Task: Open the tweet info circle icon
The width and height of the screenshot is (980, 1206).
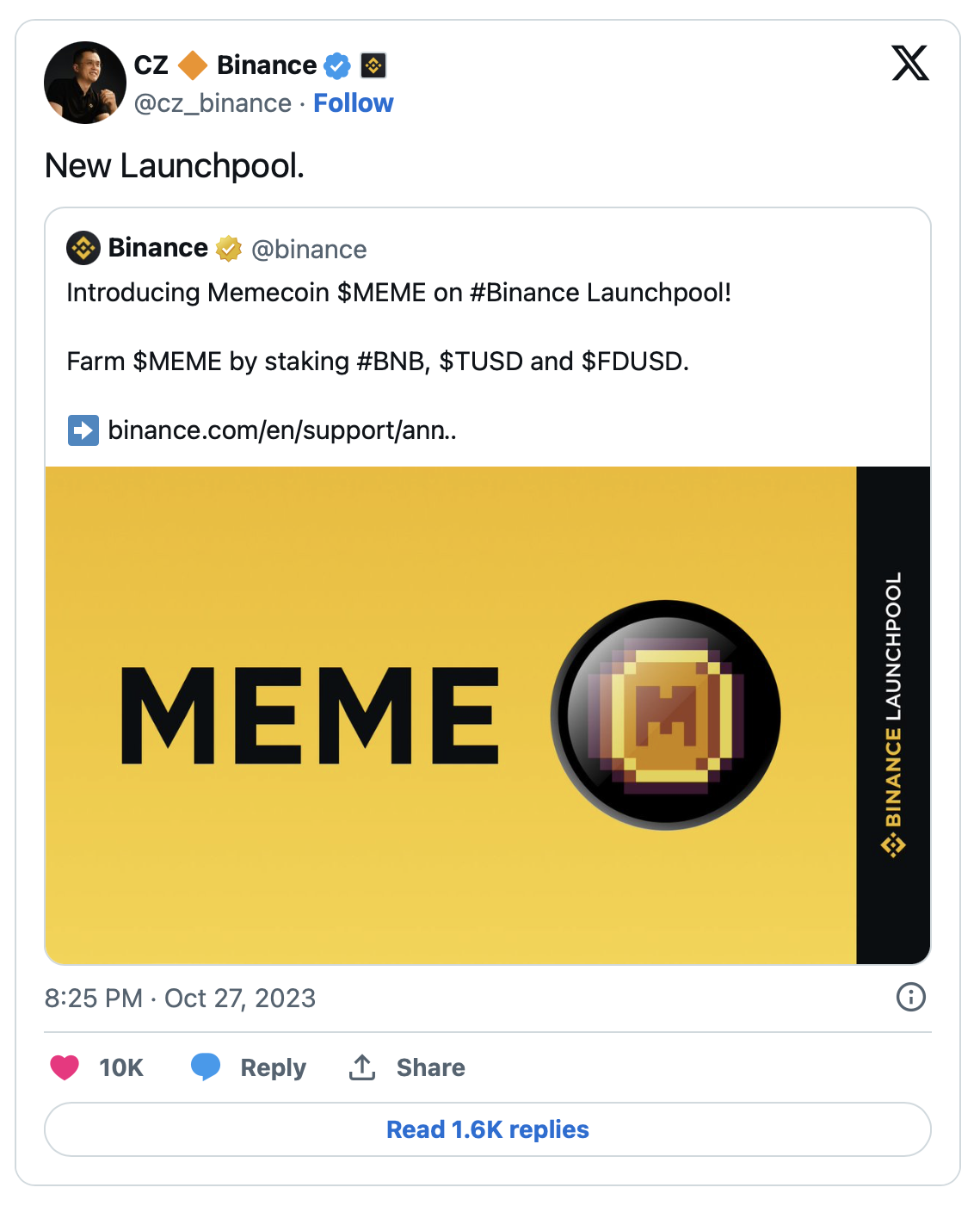Action: 910,997
